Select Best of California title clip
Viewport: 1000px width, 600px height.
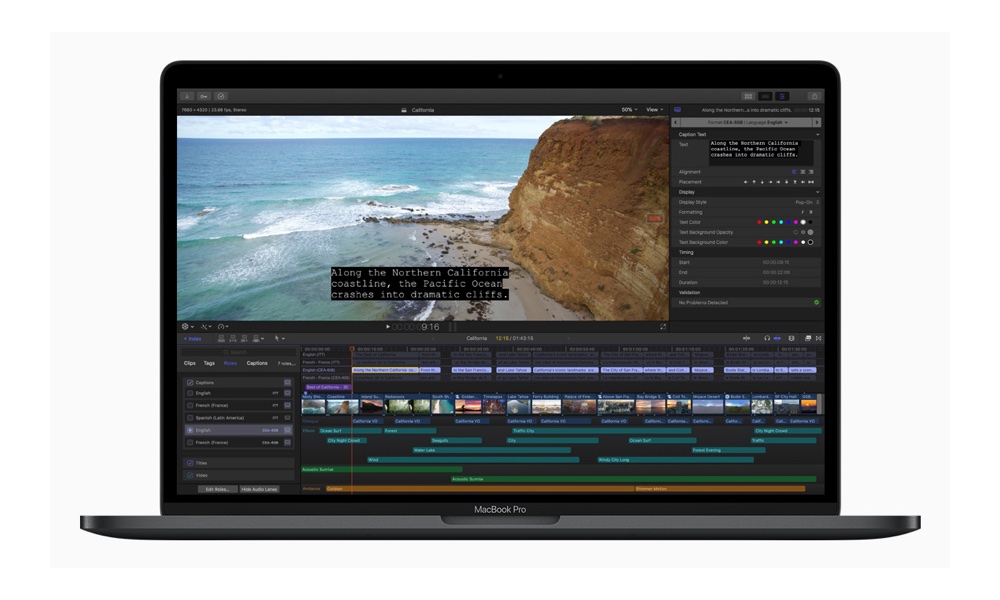(328, 387)
